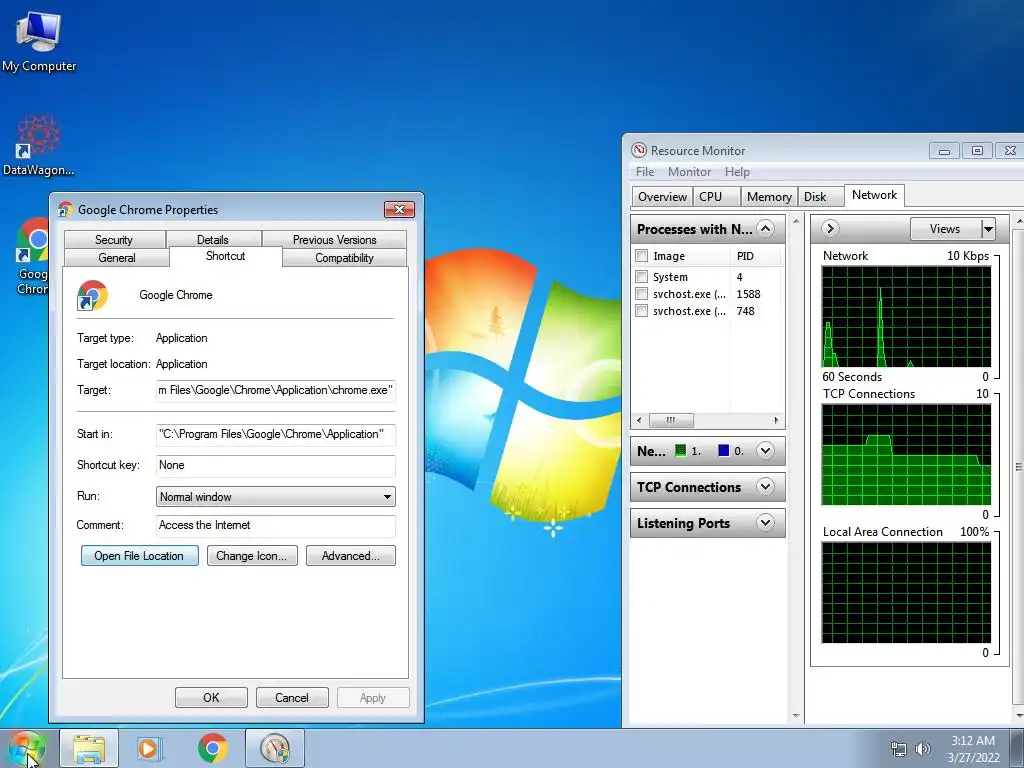Open the DataWagon desktop shortcut
The height and width of the screenshot is (768, 1024).
pyautogui.click(x=39, y=146)
